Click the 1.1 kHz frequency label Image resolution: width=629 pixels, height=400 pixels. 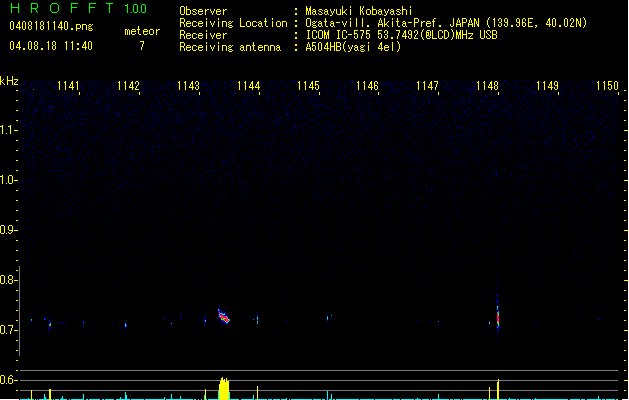click(8, 130)
